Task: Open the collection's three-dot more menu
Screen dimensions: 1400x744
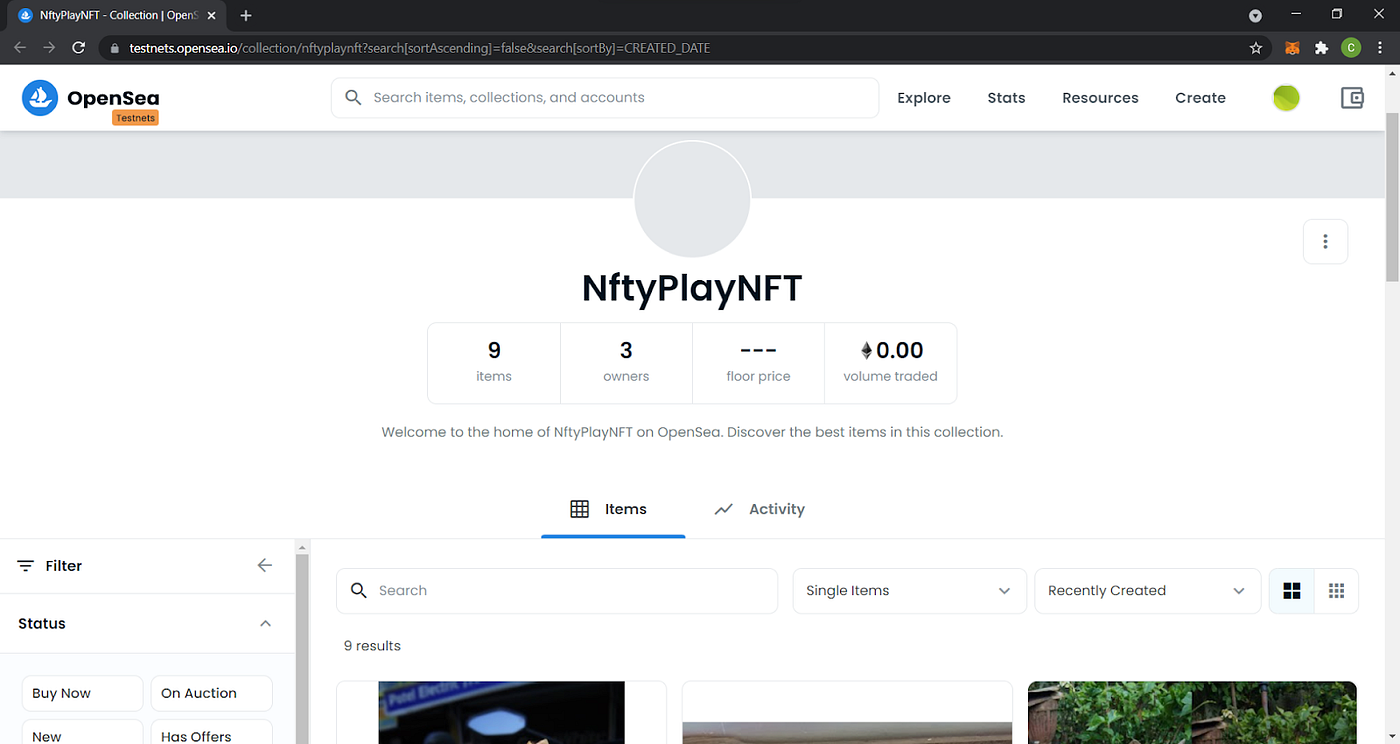Action: [x=1326, y=241]
